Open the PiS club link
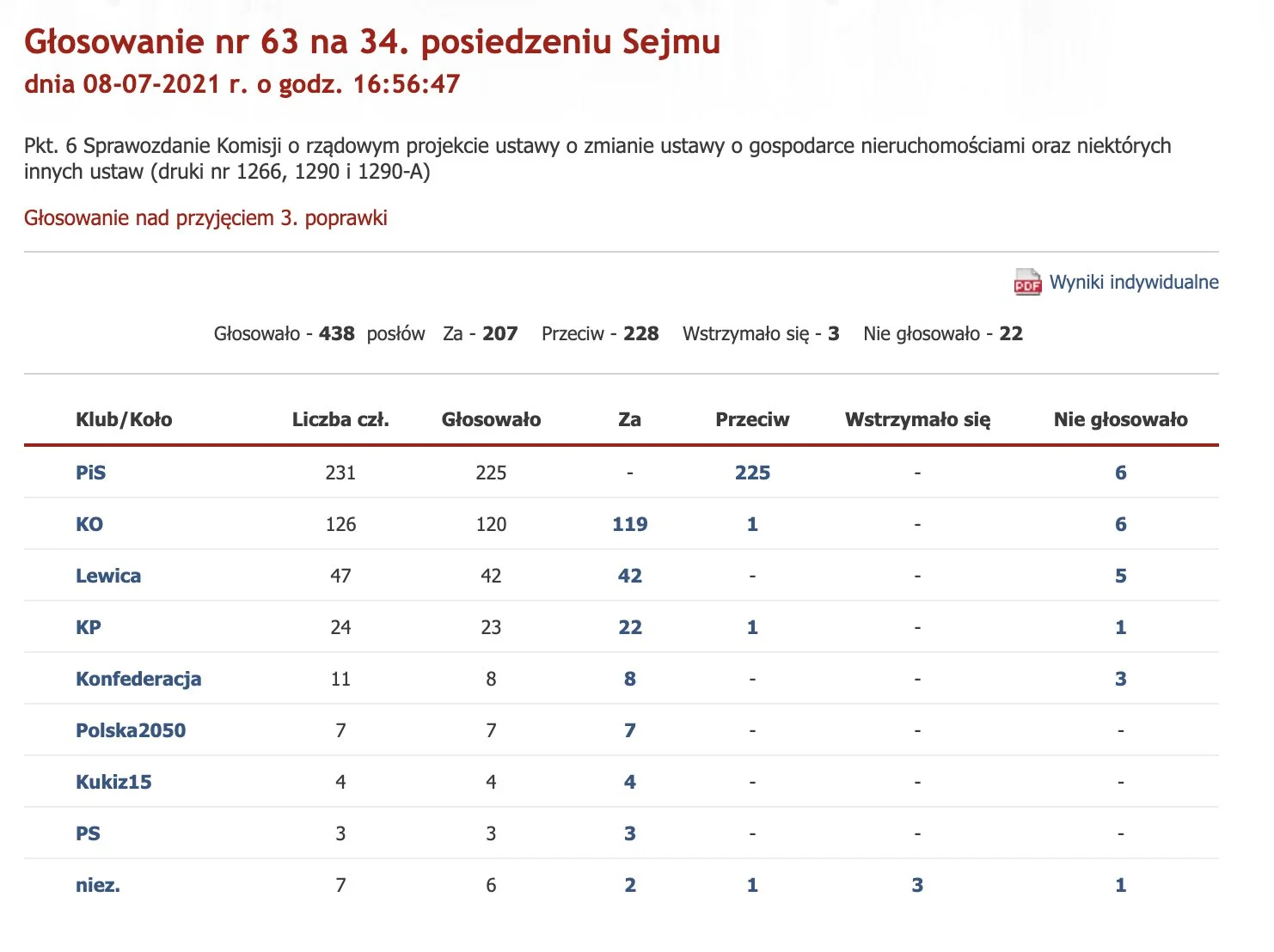This screenshot has height=952, width=1274. pyautogui.click(x=90, y=473)
